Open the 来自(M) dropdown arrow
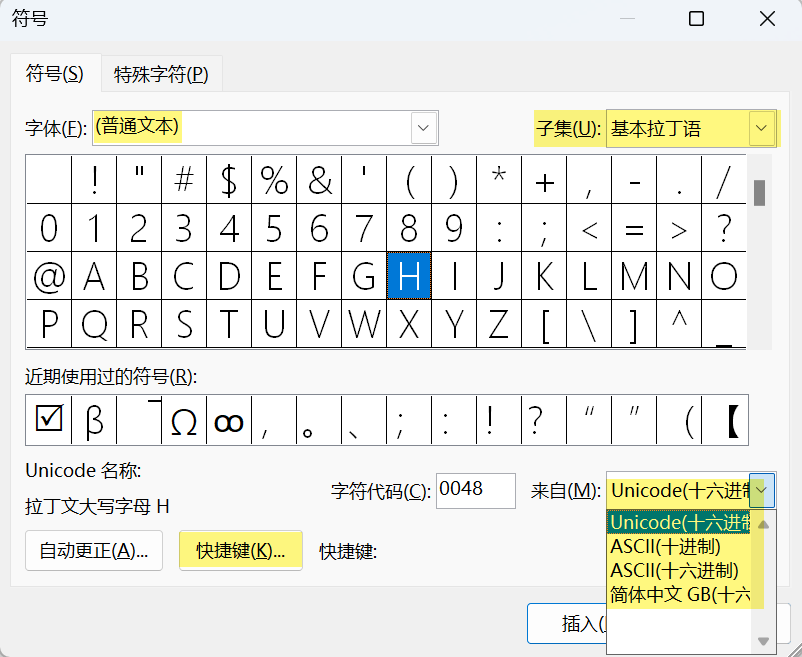The height and width of the screenshot is (657, 802). 762,490
